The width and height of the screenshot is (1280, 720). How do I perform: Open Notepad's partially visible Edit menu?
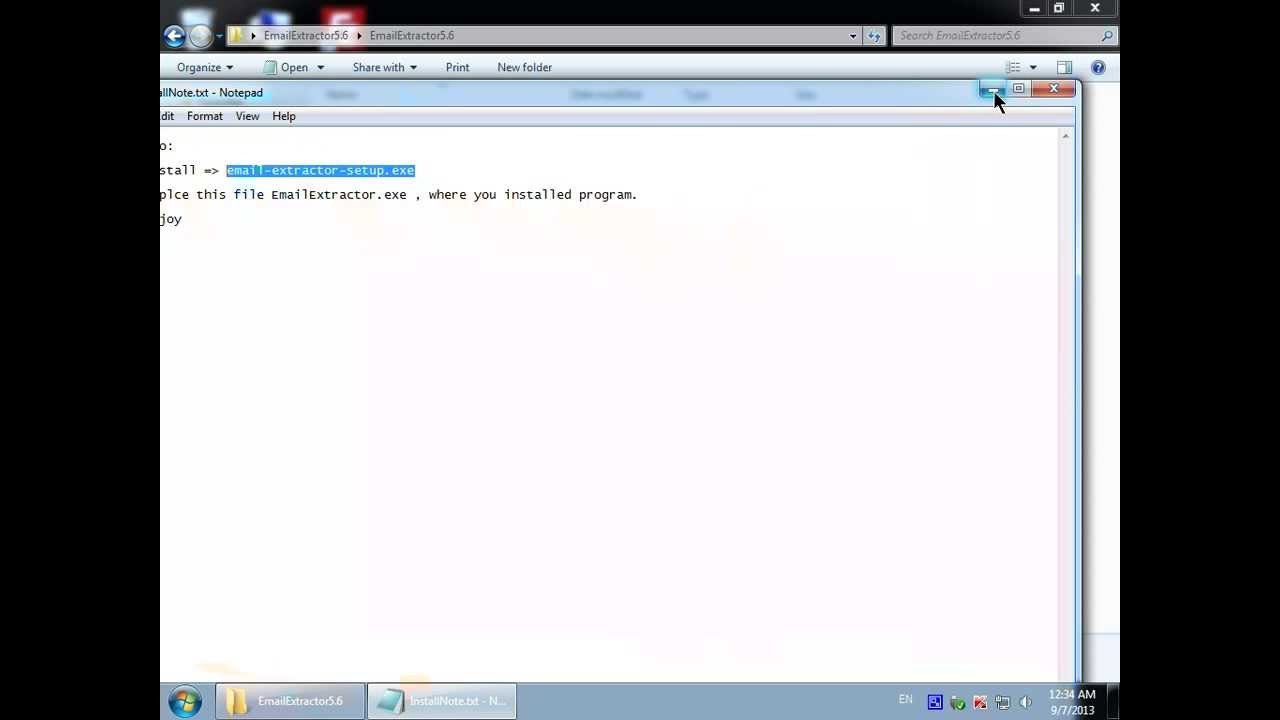(x=167, y=116)
